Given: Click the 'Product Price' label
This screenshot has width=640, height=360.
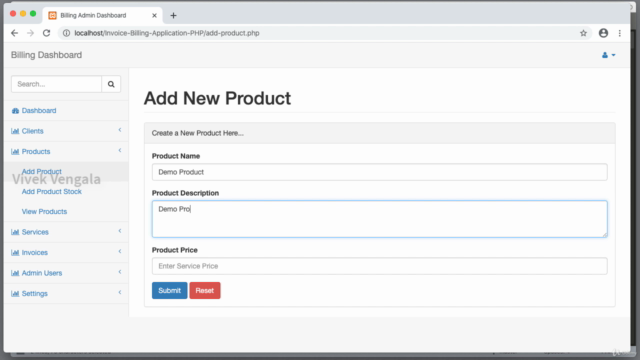Looking at the screenshot, I should coord(175,250).
